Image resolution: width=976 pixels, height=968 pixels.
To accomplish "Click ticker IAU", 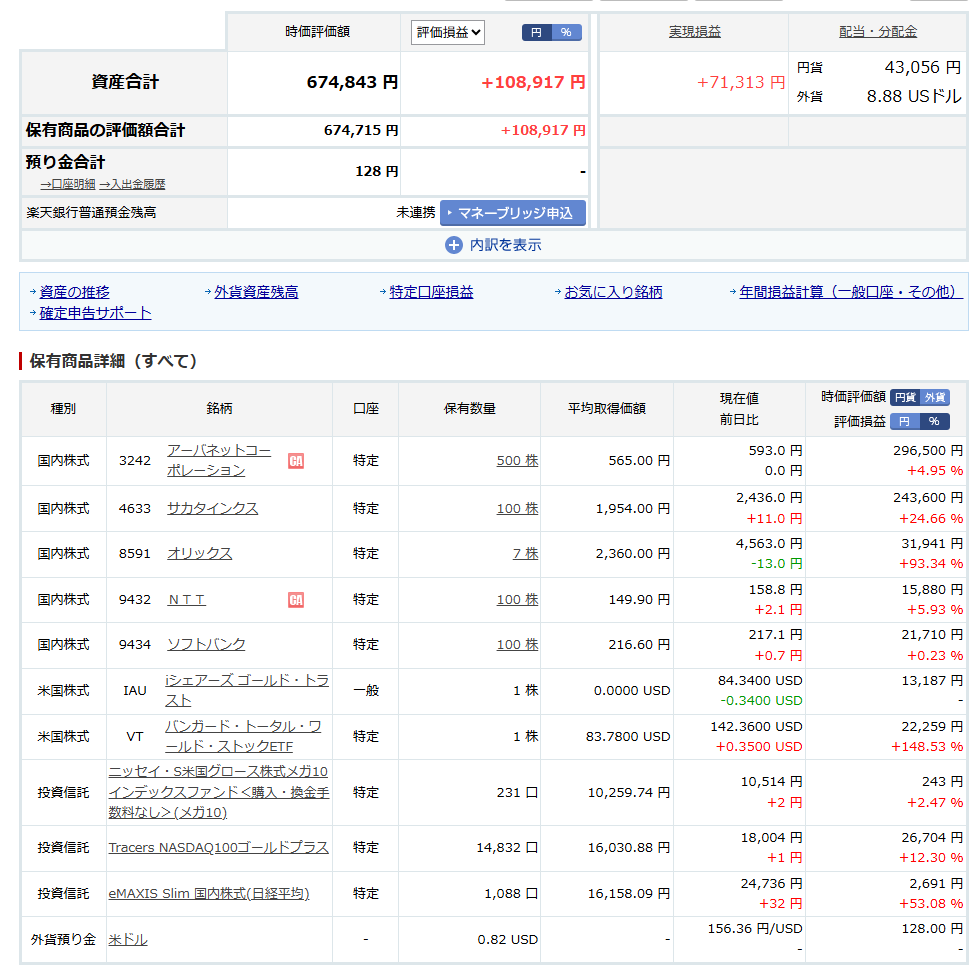I will [134, 690].
